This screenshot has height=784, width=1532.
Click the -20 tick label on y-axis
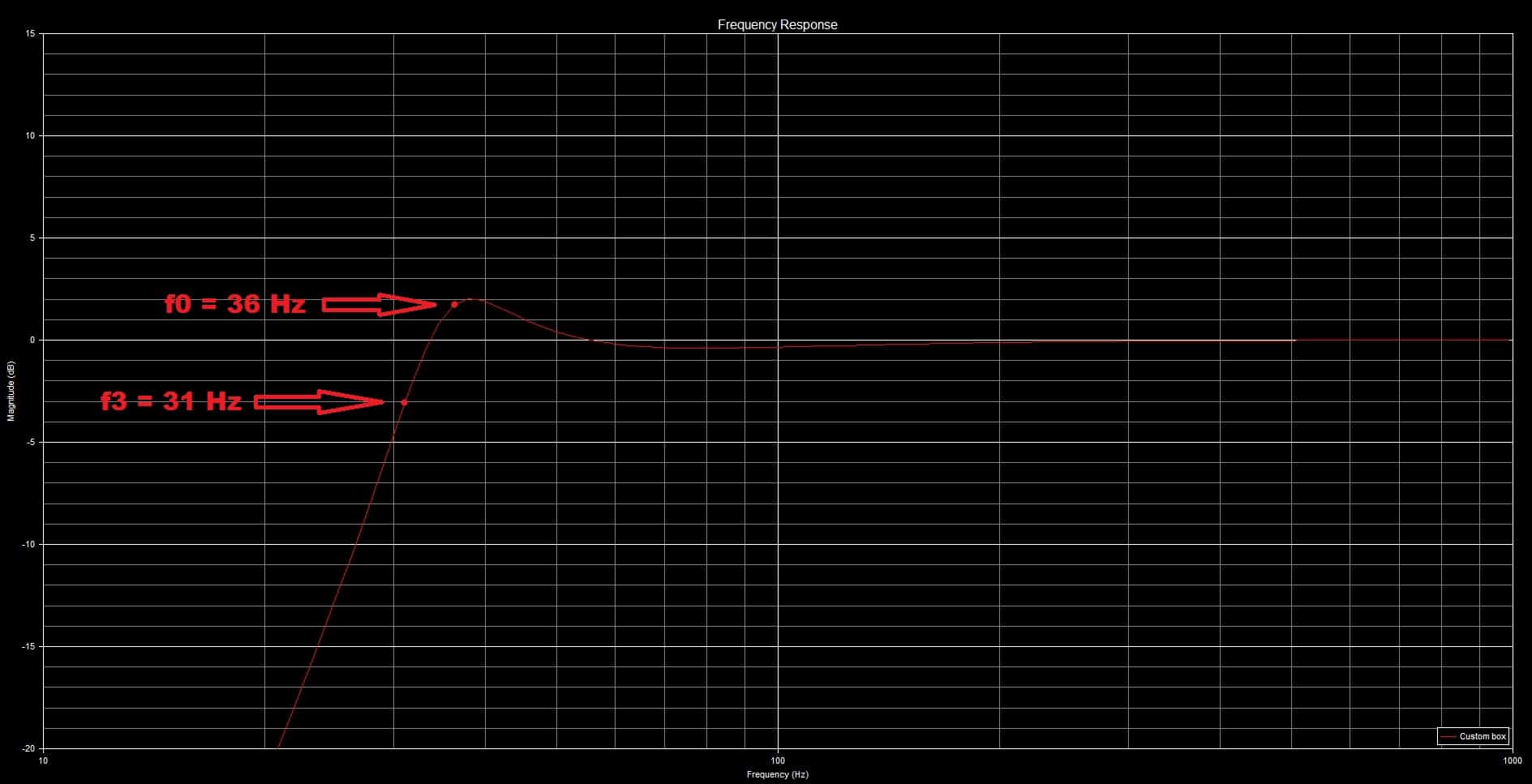coord(29,748)
